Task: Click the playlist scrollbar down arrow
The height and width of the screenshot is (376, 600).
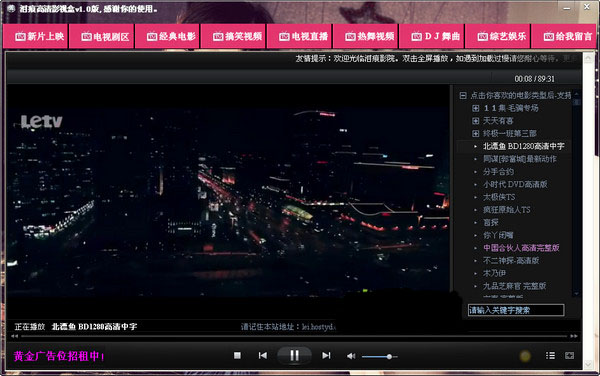Action: coord(577,293)
